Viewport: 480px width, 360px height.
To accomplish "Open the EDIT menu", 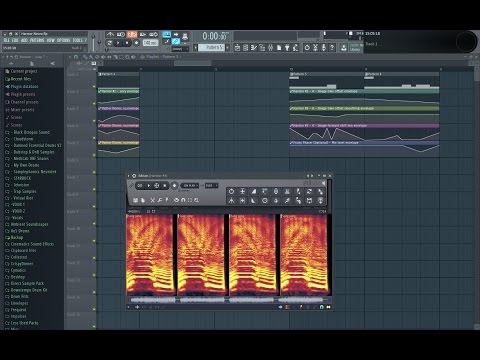I will (x=15, y=40).
